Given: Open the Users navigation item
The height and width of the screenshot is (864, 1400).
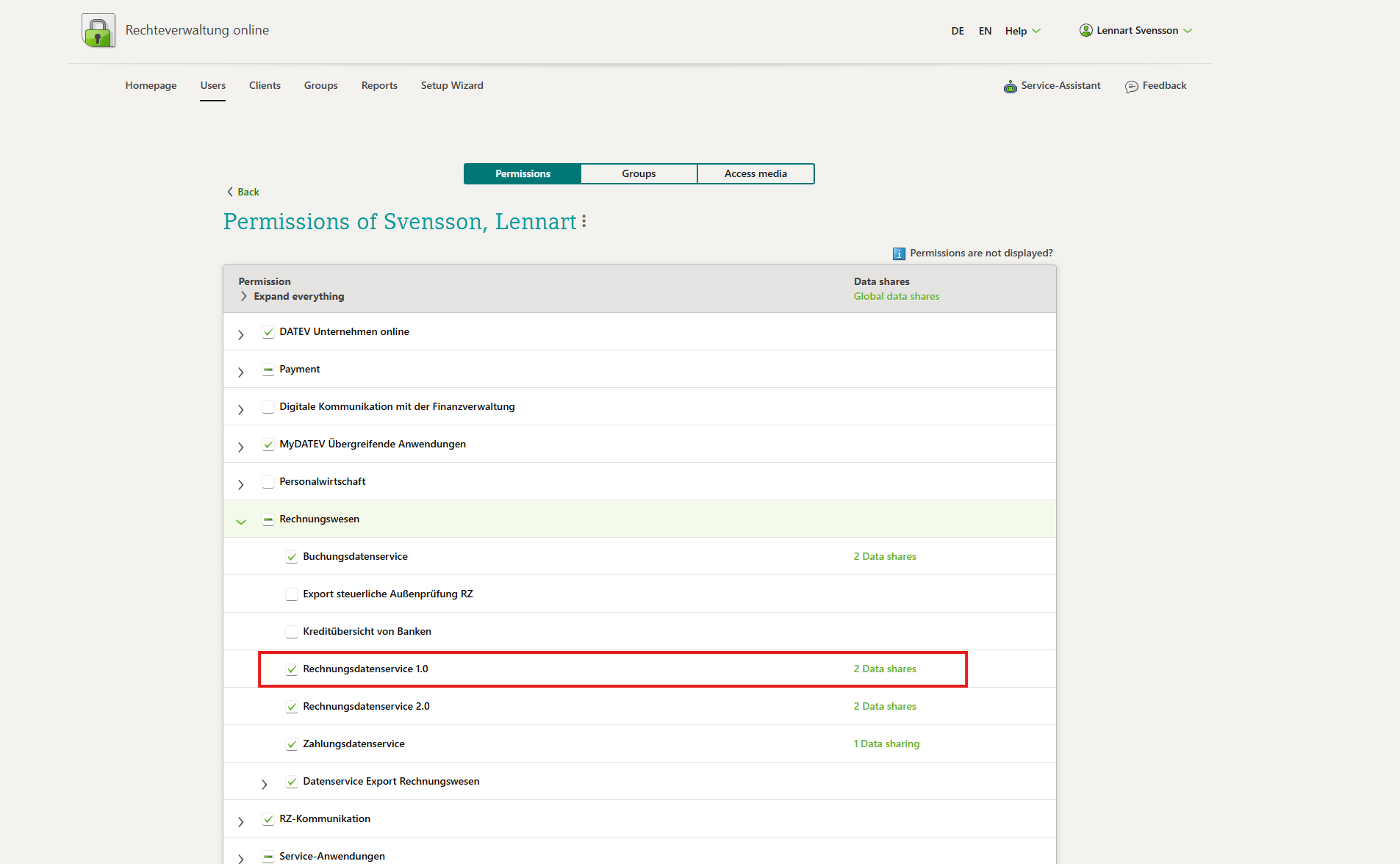Looking at the screenshot, I should point(213,85).
